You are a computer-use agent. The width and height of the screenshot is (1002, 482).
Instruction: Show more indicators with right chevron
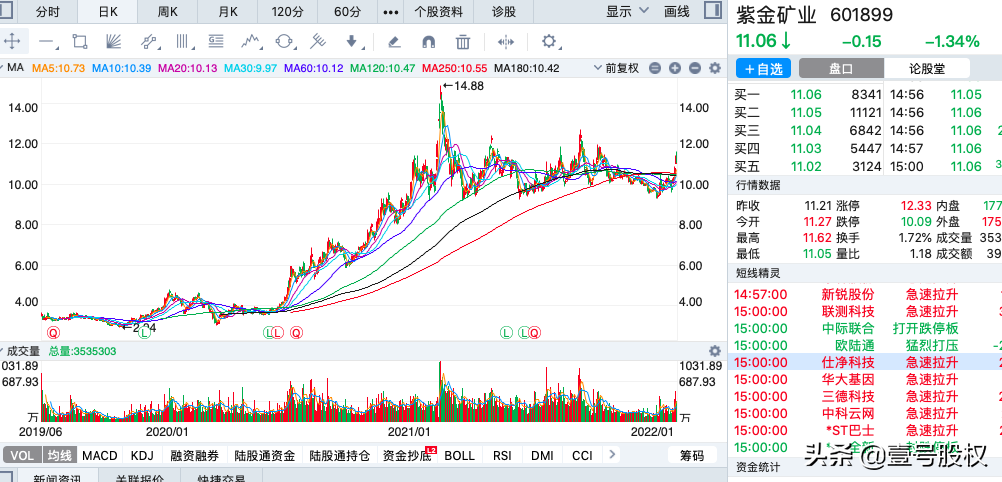point(612,455)
